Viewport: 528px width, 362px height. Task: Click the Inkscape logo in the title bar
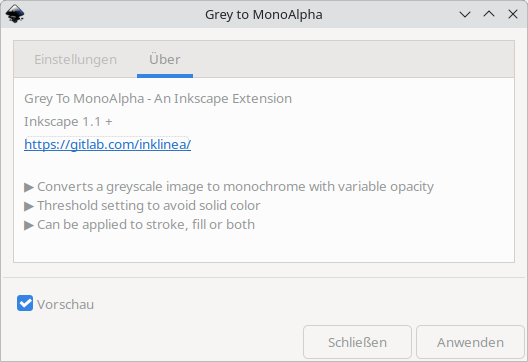(x=15, y=14)
